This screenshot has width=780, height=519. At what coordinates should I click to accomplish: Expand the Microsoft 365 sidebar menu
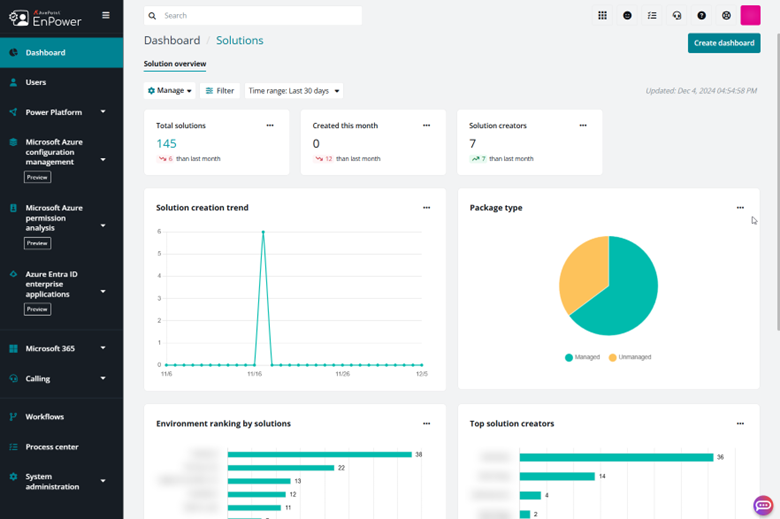tap(103, 348)
